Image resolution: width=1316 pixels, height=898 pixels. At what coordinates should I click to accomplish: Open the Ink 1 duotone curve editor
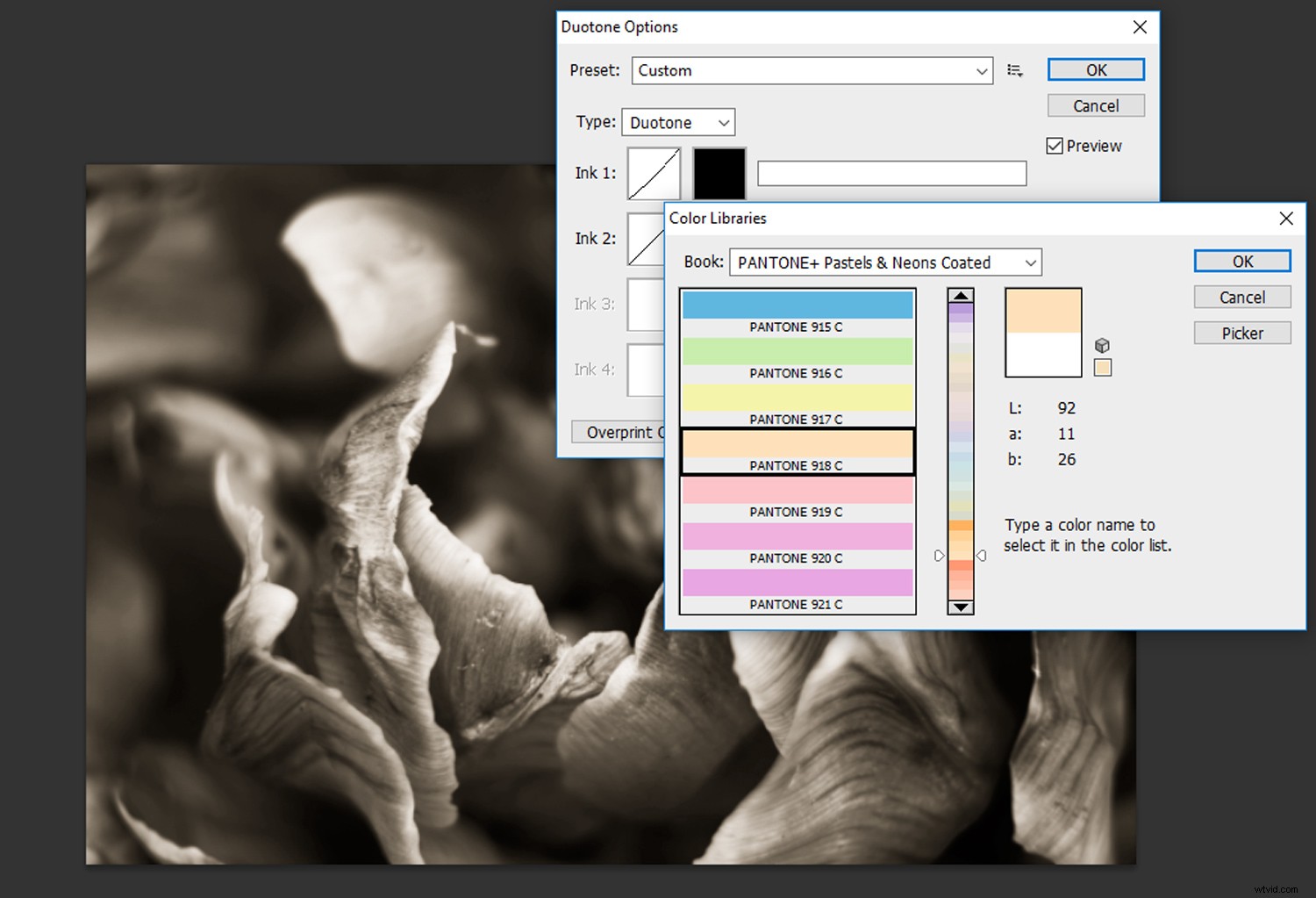click(654, 173)
